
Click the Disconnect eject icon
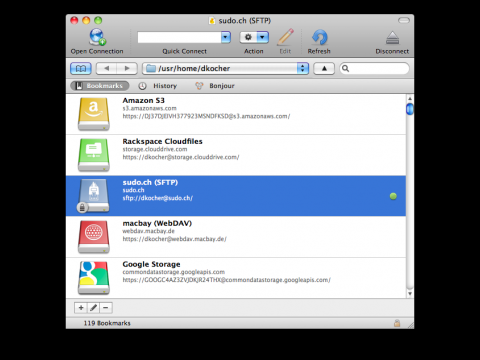click(x=392, y=38)
